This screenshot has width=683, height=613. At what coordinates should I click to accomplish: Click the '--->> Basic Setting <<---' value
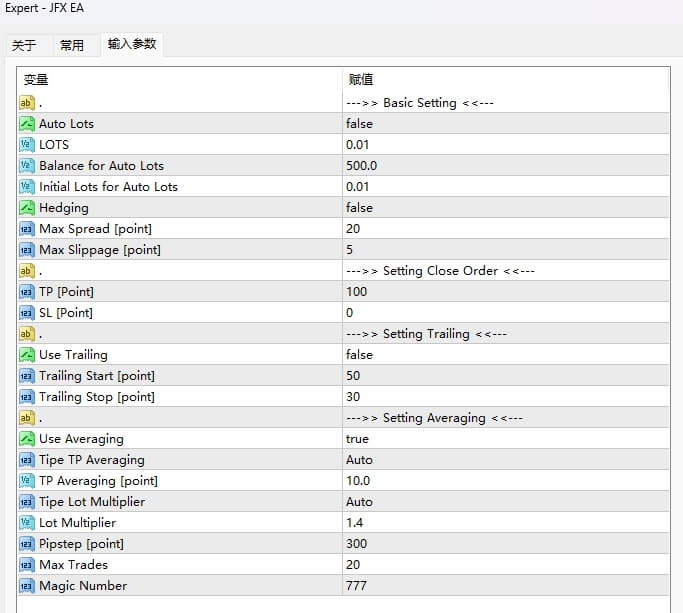click(420, 103)
